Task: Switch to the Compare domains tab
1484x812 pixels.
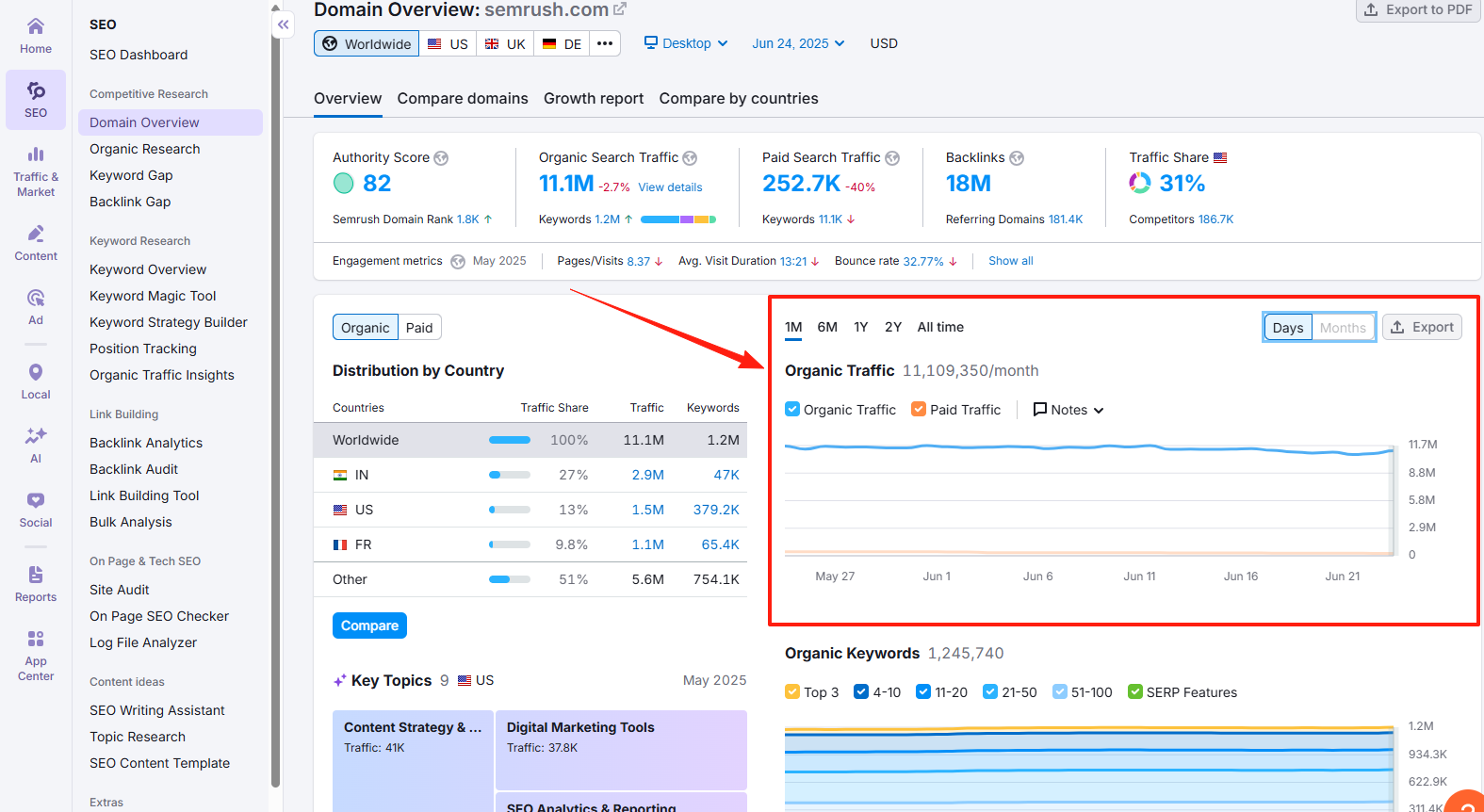Action: (x=463, y=99)
